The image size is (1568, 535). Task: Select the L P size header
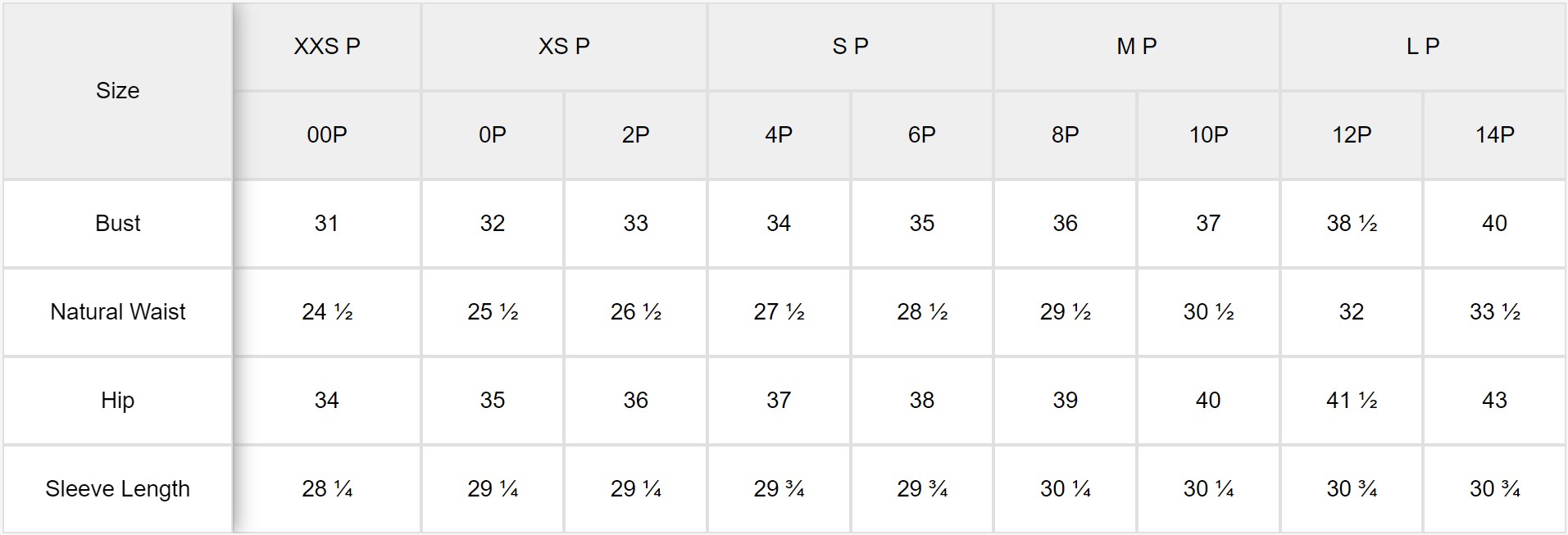click(1423, 47)
